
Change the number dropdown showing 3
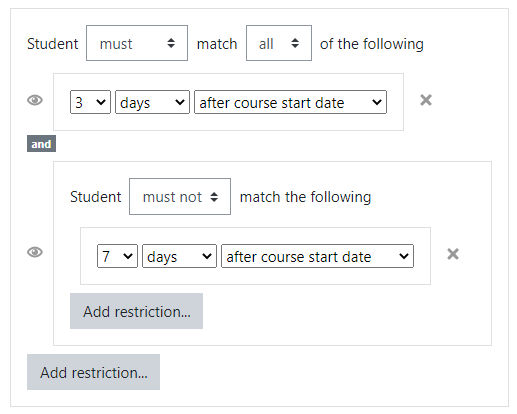coord(90,102)
